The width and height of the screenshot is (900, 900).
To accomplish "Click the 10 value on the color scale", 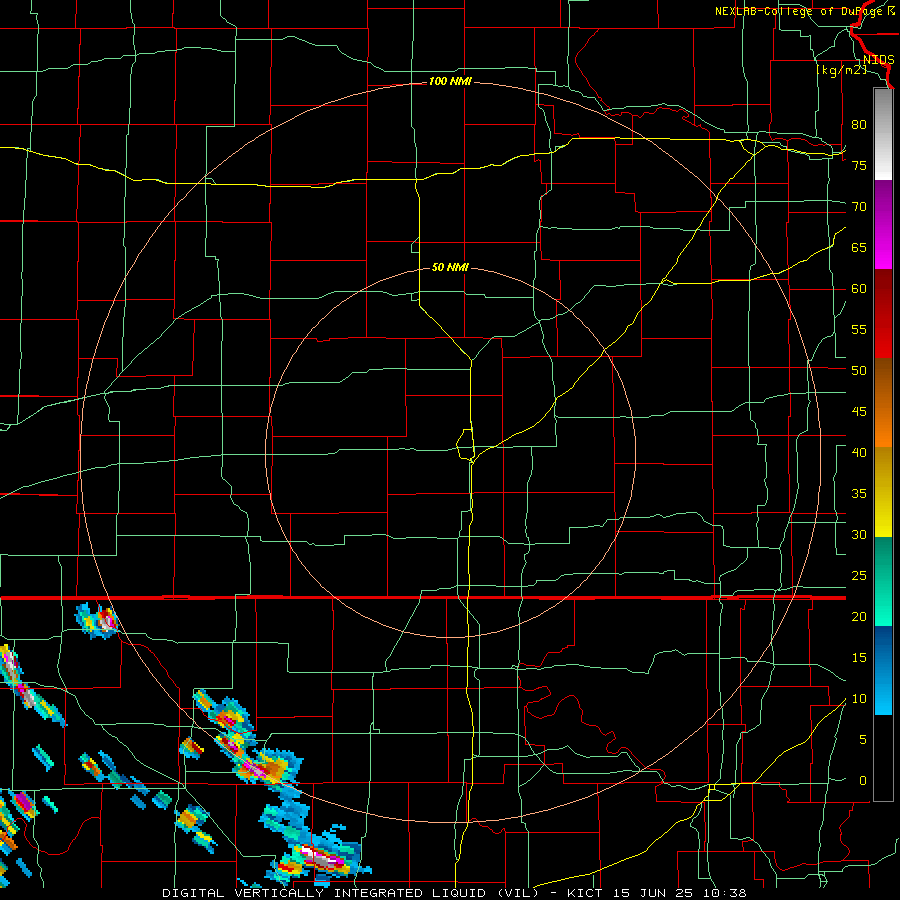I will [x=859, y=699].
